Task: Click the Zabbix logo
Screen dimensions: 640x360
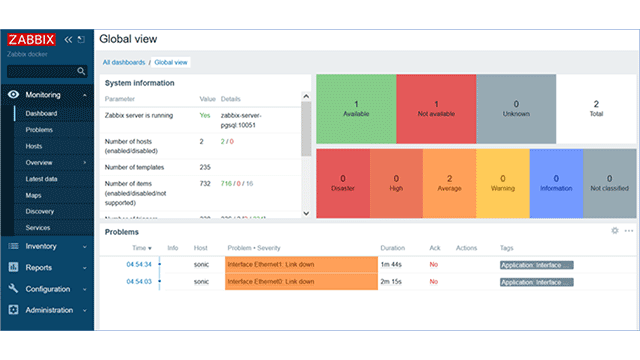Action: [31, 40]
